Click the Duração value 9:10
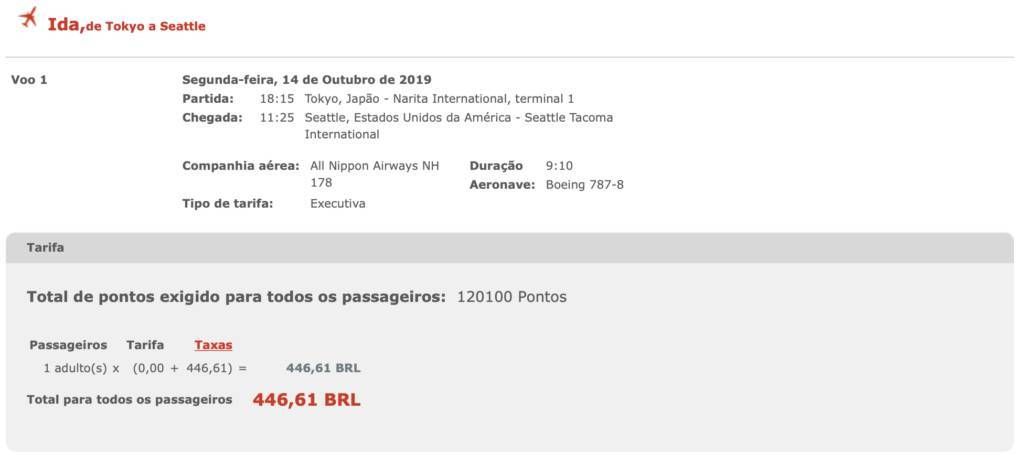 [560, 166]
